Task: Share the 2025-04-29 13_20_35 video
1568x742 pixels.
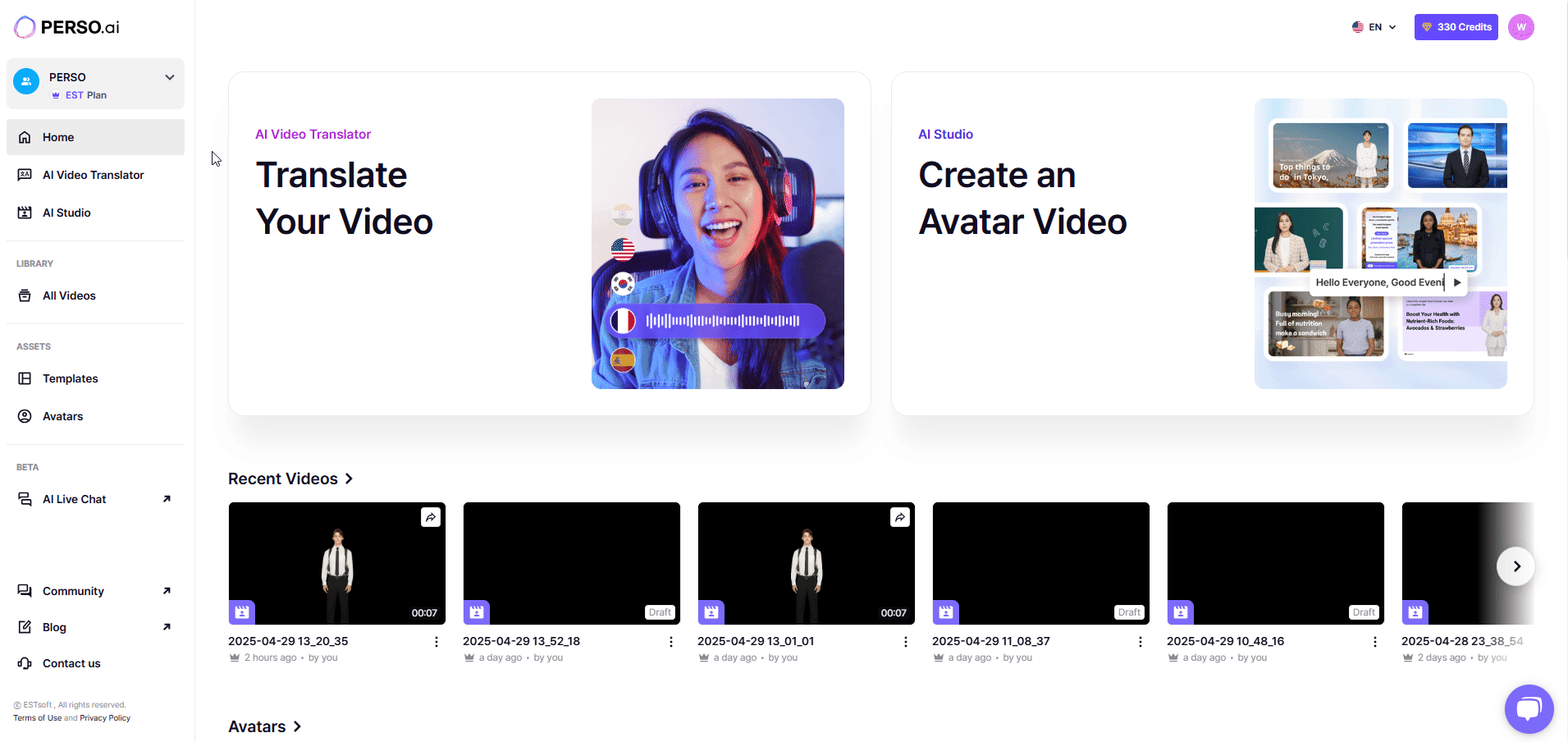Action: [431, 517]
